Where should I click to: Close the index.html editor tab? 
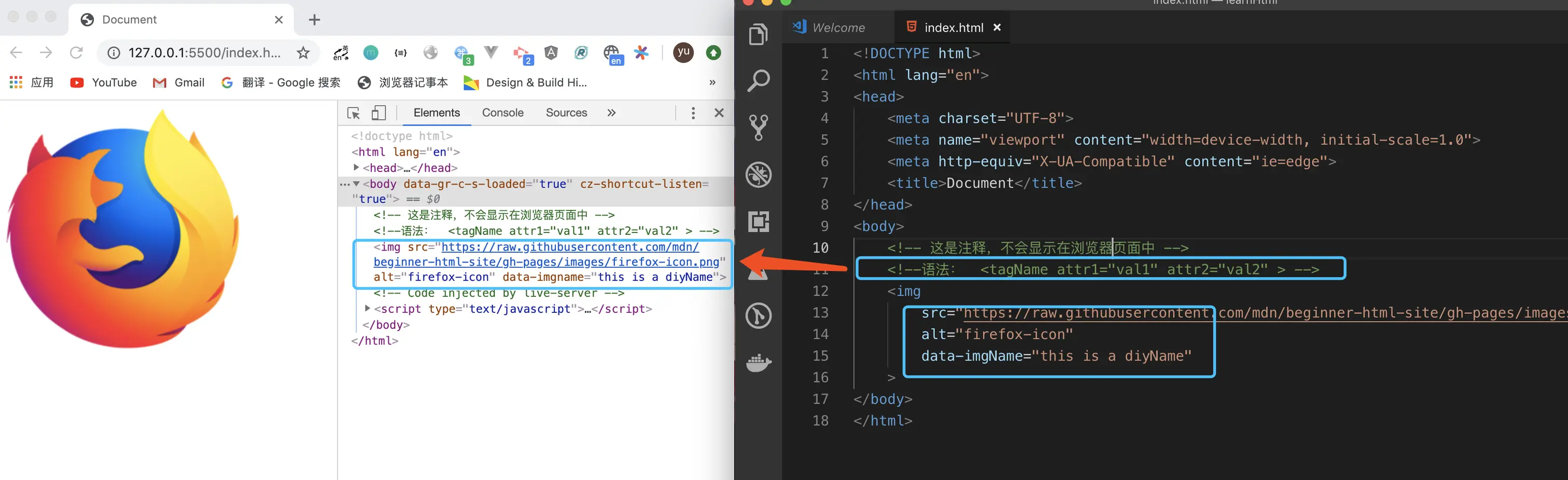click(x=997, y=28)
